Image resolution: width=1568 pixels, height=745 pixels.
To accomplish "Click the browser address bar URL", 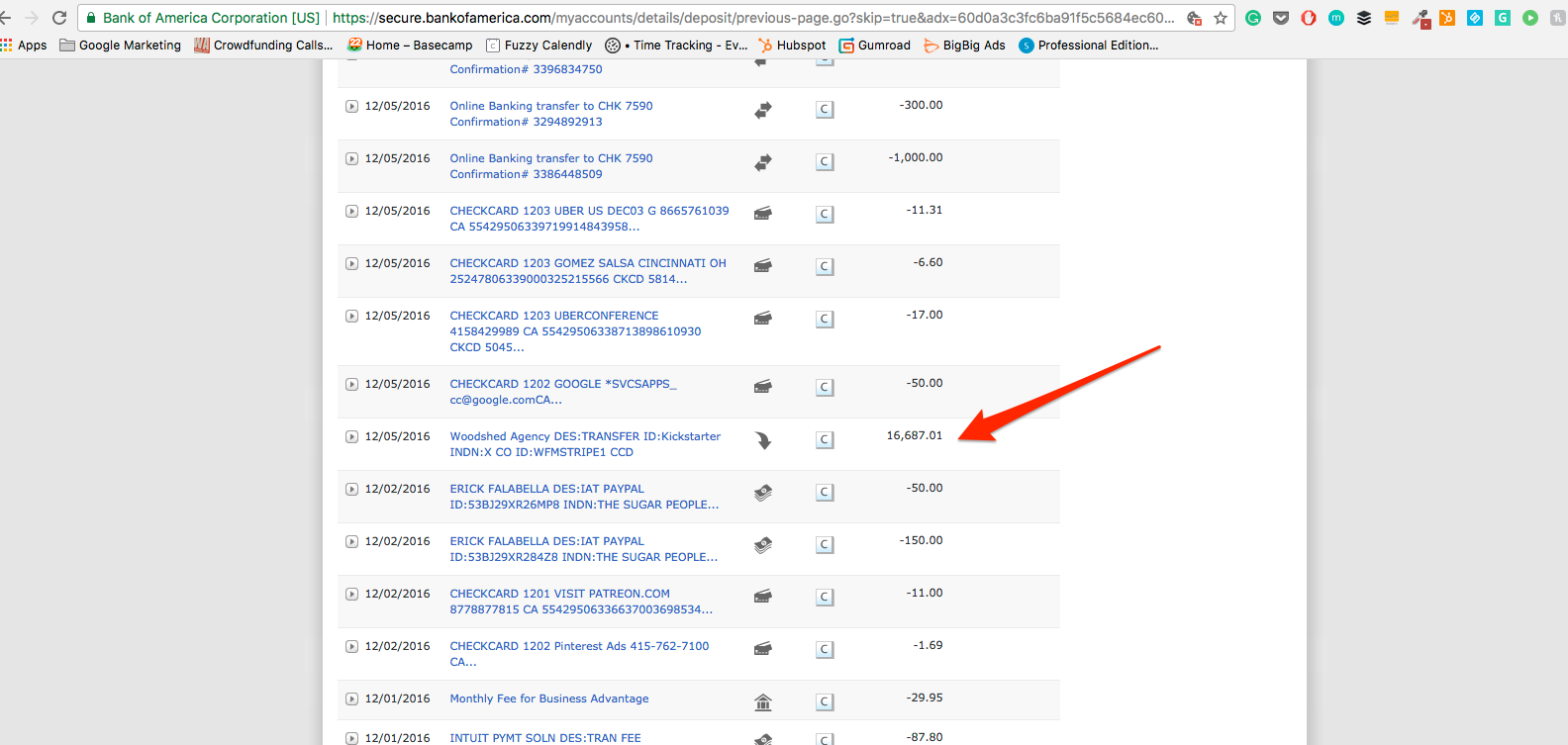I will click(752, 18).
